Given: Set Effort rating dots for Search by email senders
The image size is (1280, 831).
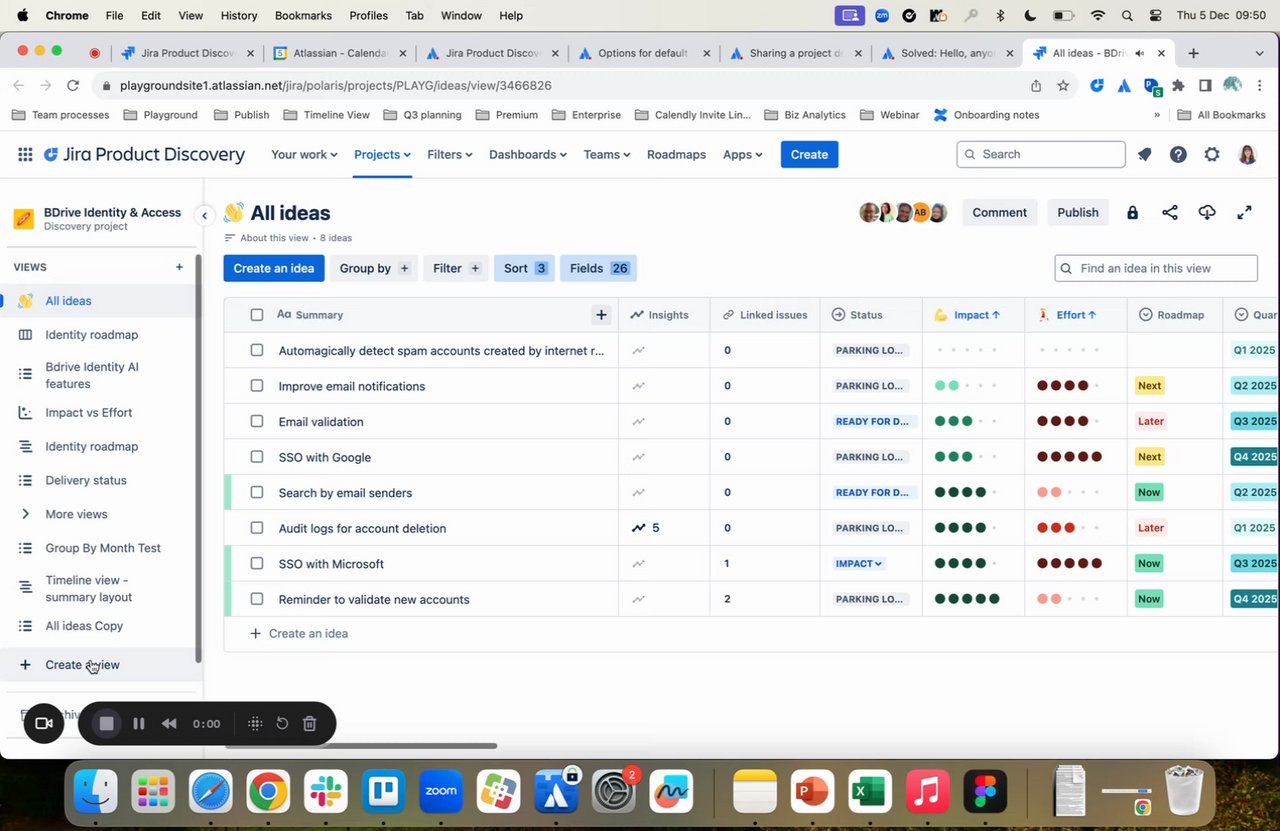Looking at the screenshot, I should click(1069, 492).
